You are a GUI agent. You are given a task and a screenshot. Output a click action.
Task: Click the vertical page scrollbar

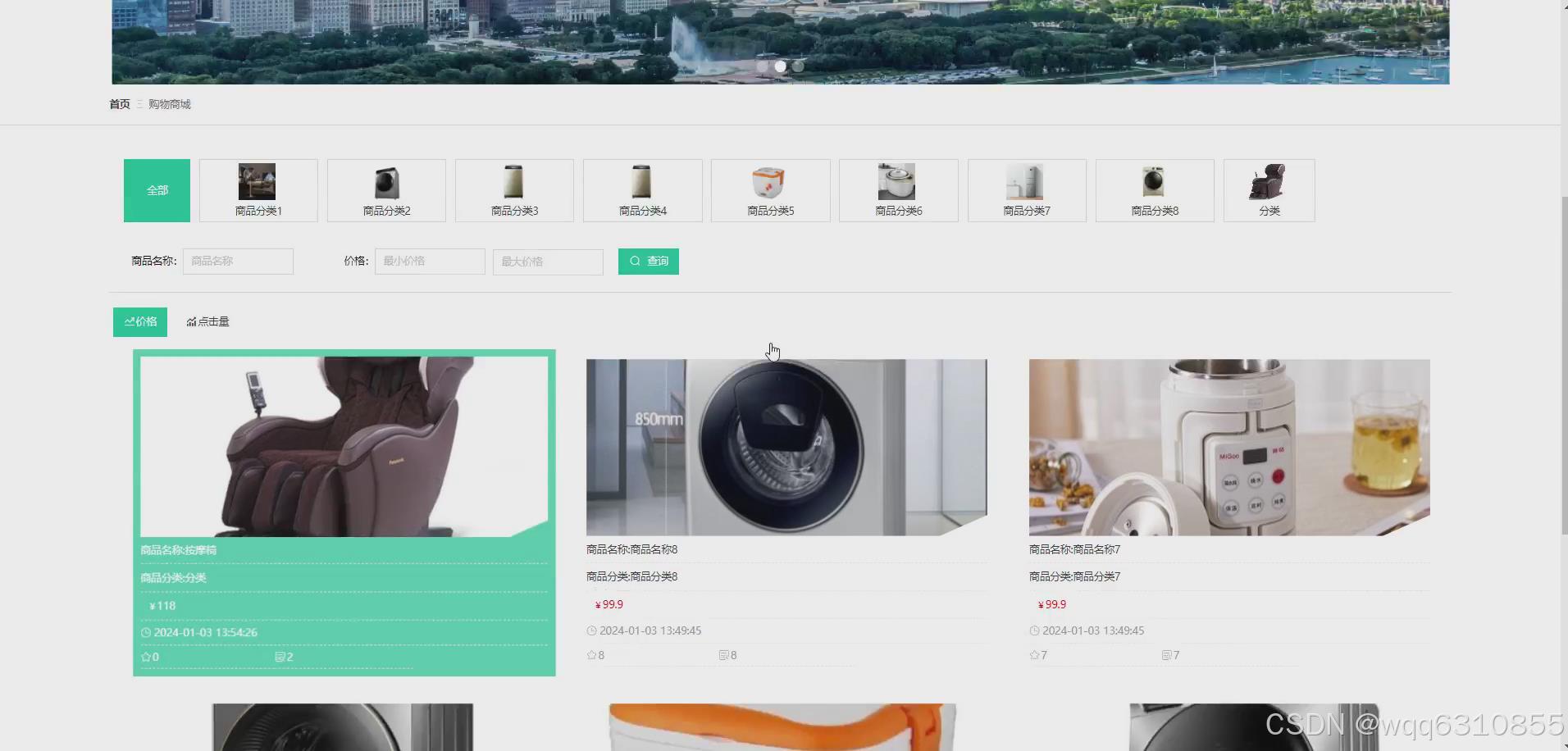(1564, 366)
